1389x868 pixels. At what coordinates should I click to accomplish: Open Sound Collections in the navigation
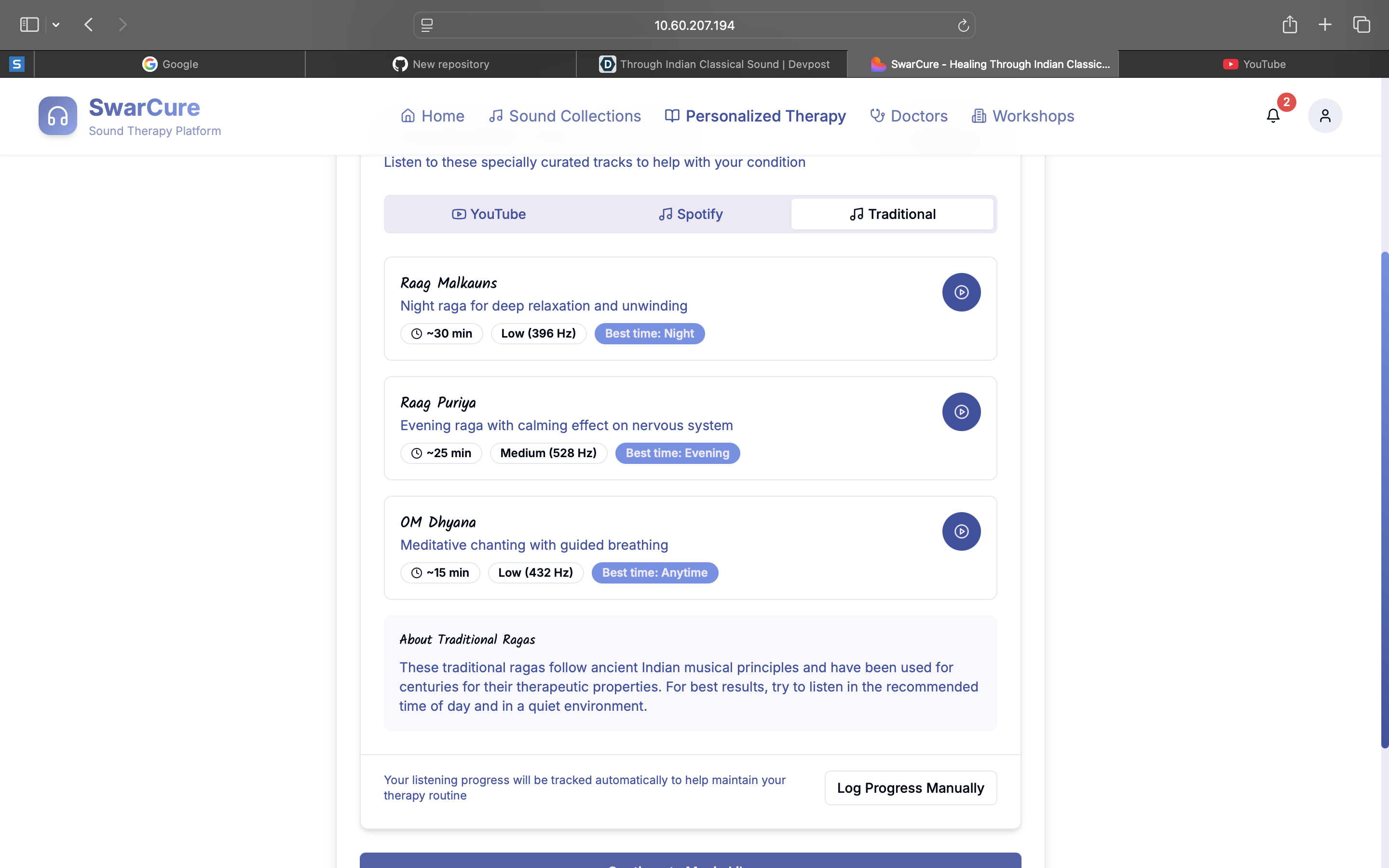[x=565, y=116]
